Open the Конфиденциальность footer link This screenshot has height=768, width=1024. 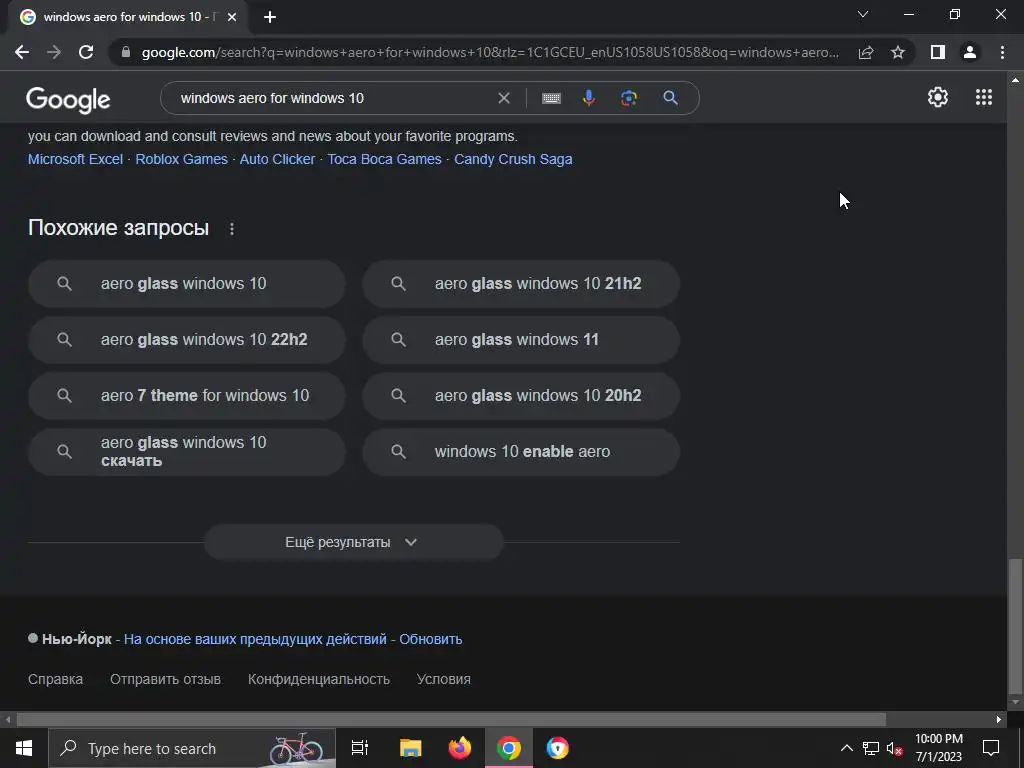pyautogui.click(x=319, y=679)
